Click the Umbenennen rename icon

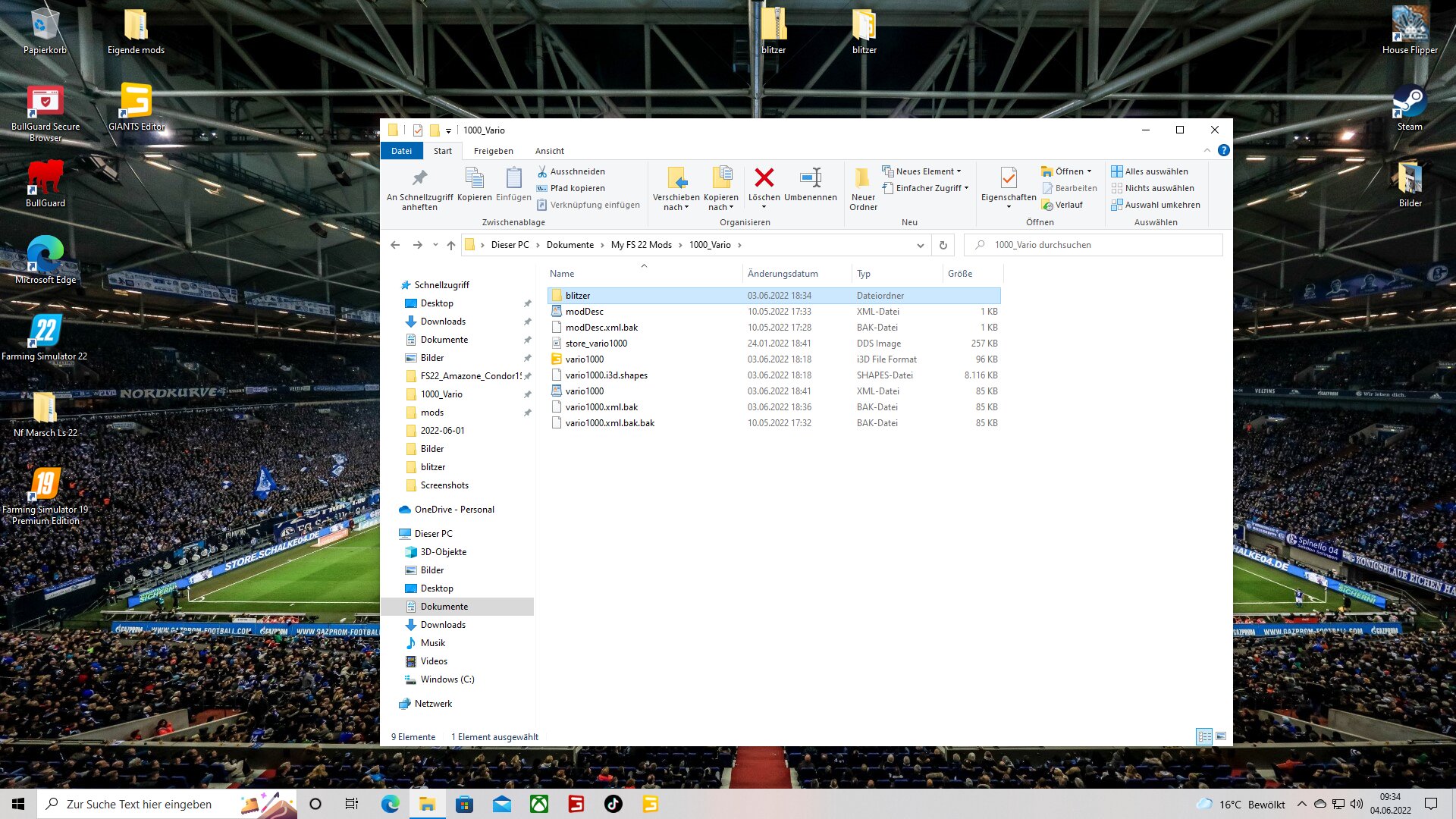pyautogui.click(x=810, y=178)
